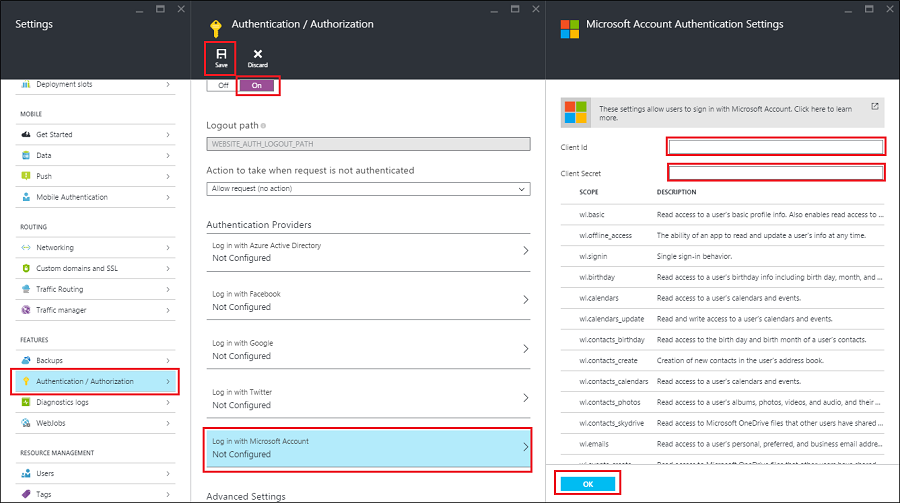Select the wl.emails scope row
900x503 pixels.
pos(722,444)
